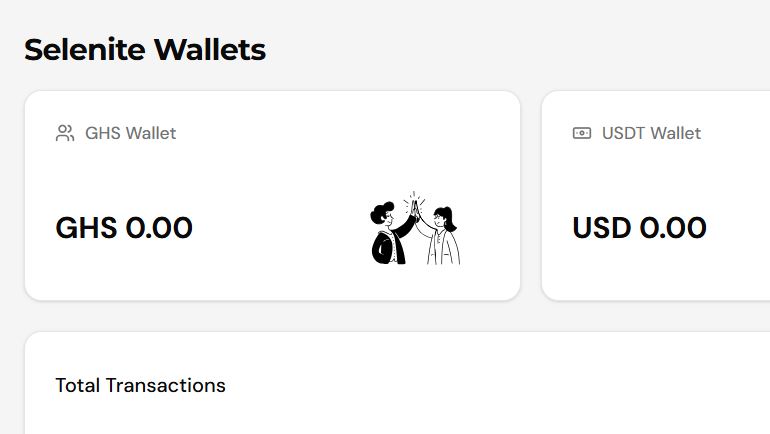
Task: Select the GHS Wallet label
Action: pyautogui.click(x=130, y=133)
